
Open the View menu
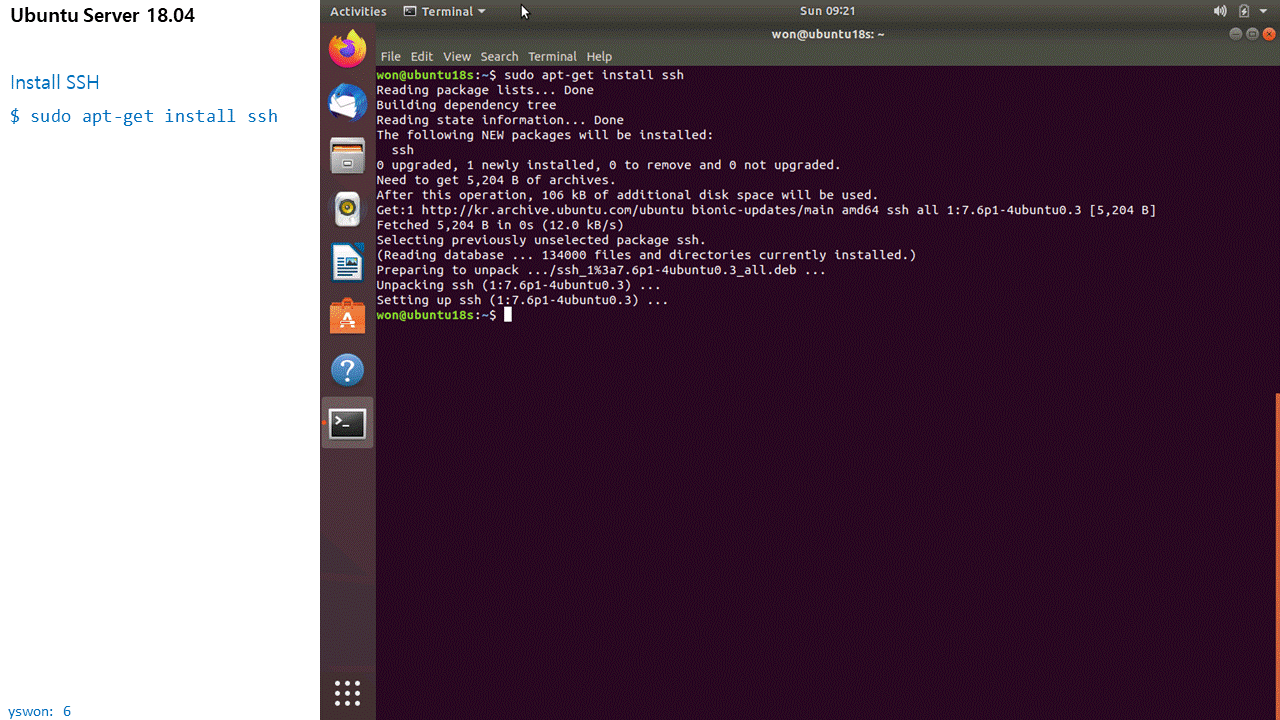pos(457,57)
